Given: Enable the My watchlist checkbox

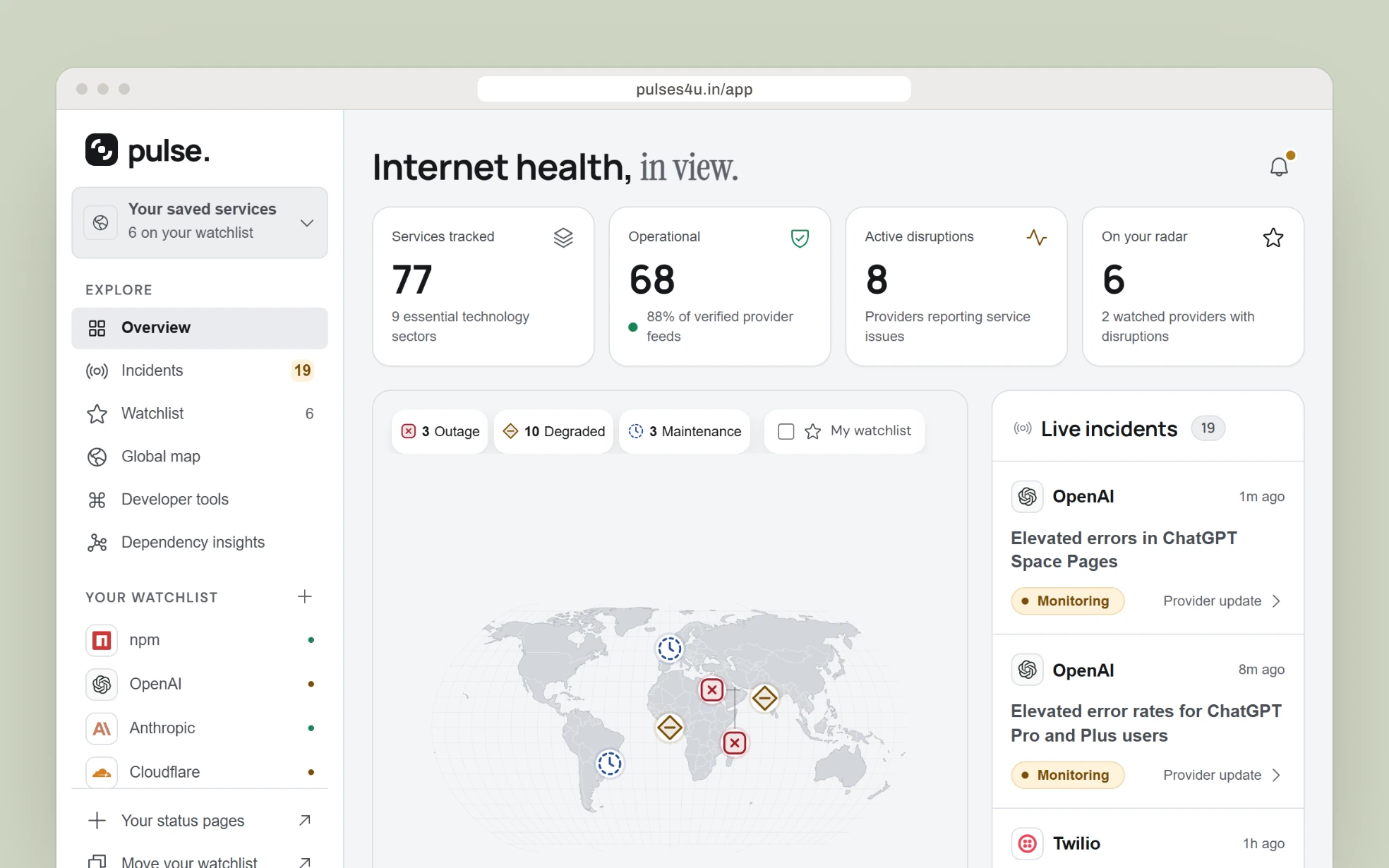Looking at the screenshot, I should [786, 431].
